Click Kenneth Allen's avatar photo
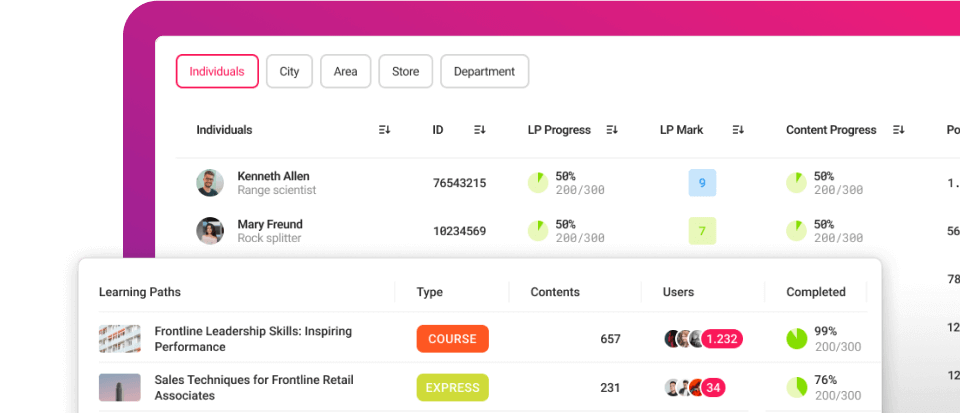The width and height of the screenshot is (960, 413). (x=210, y=183)
